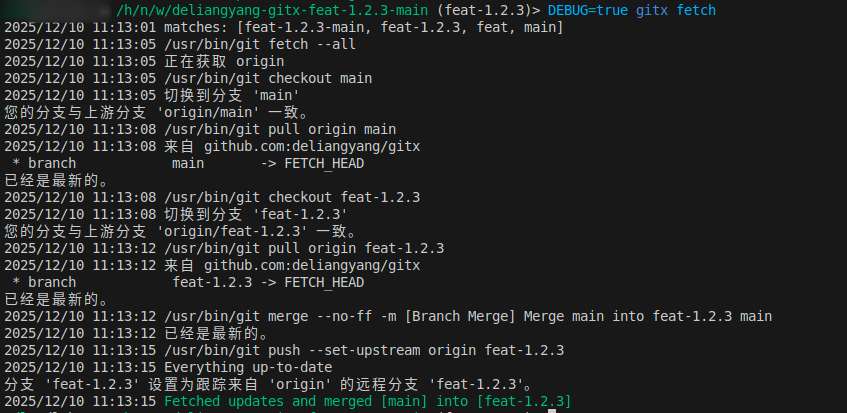This screenshot has width=847, height=413.
Task: Click the 'feat-1.2.3 -> FETCH_HEAD' branch line
Action: tap(267, 282)
